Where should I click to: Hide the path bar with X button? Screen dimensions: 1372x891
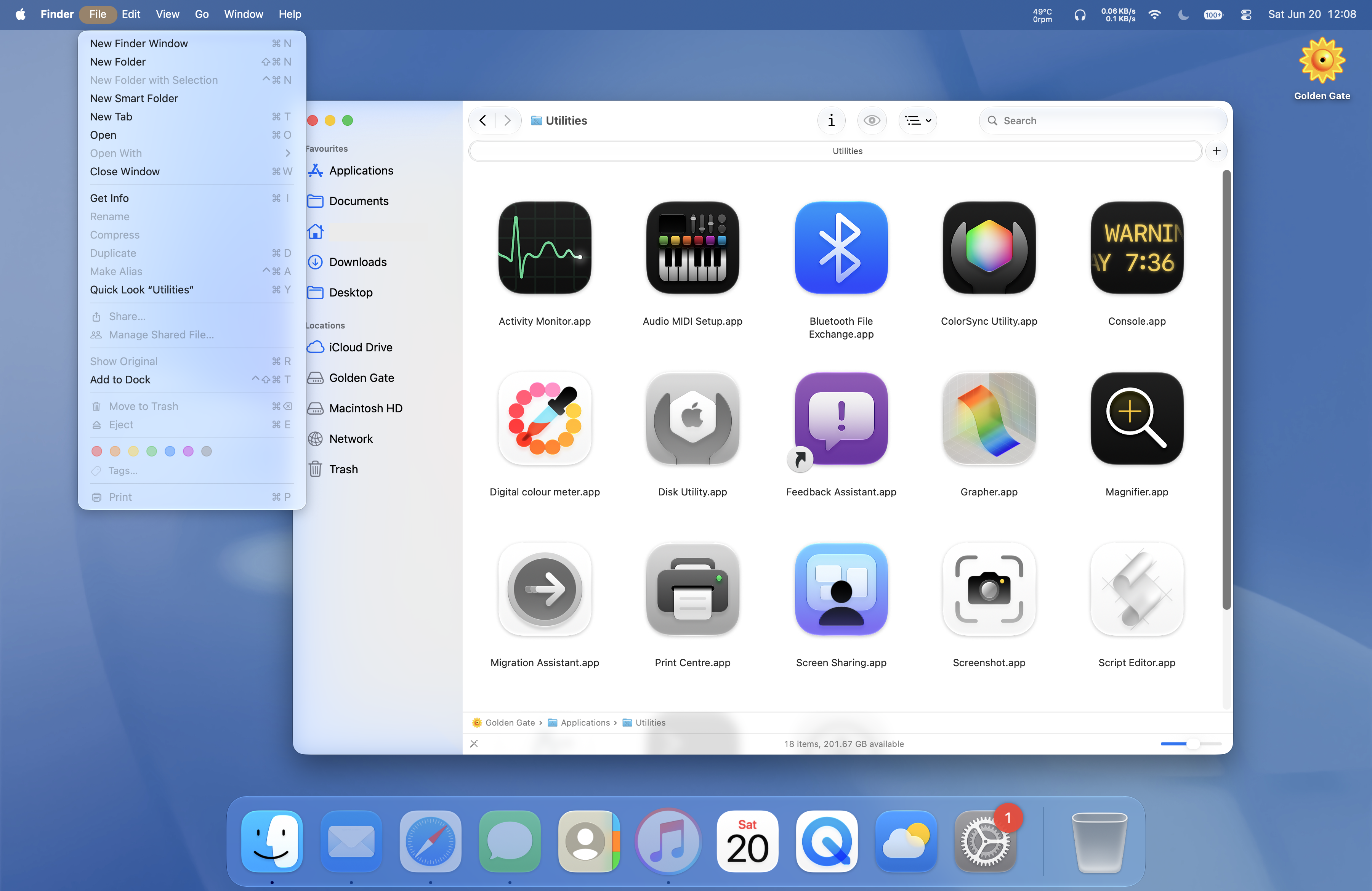click(474, 744)
